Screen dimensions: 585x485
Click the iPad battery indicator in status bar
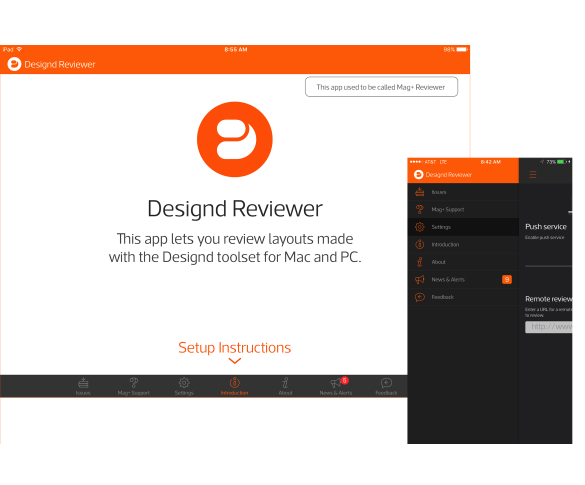(x=462, y=49)
